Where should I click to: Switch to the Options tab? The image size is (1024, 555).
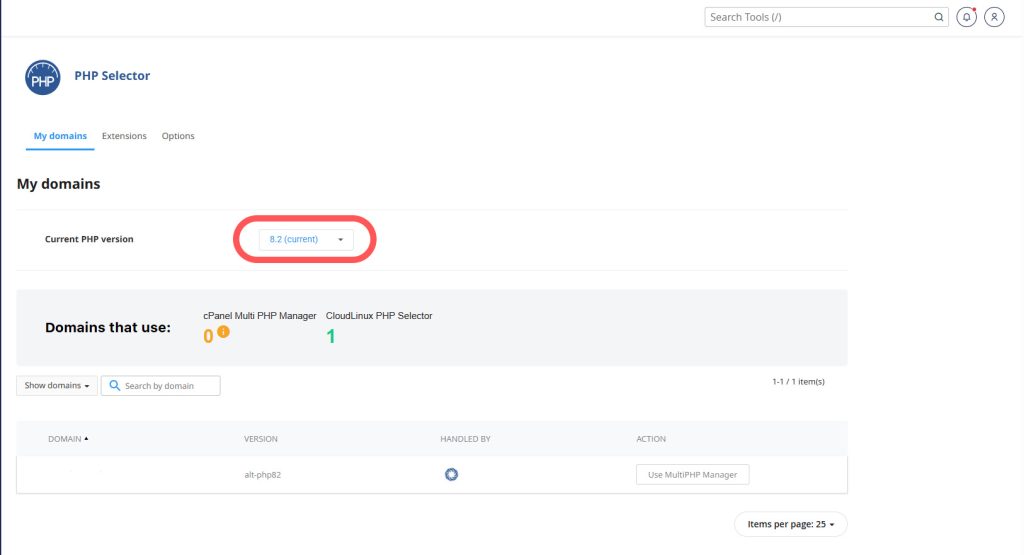(x=178, y=136)
